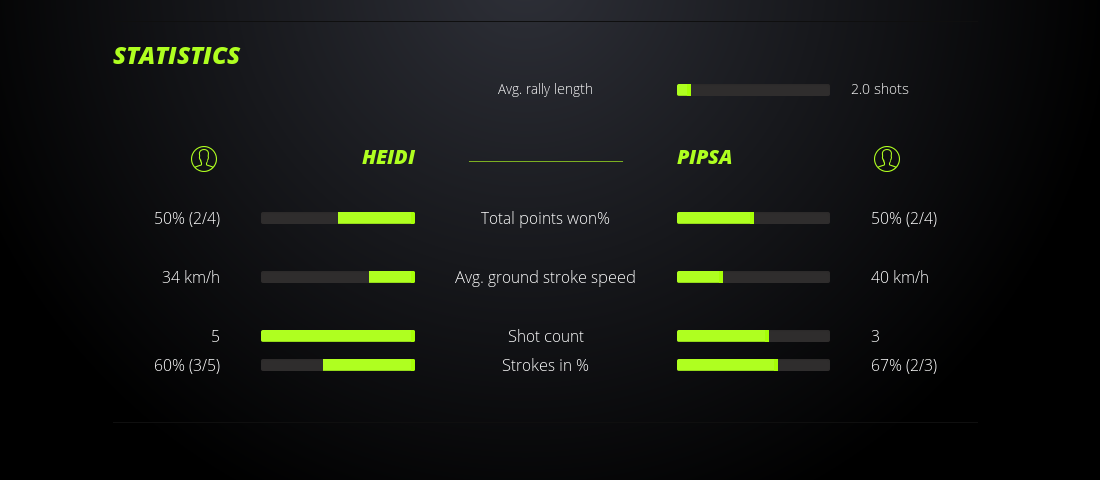Viewport: 1100px width, 480px height.
Task: Click Pipsa's player profile icon
Action: coord(887,158)
